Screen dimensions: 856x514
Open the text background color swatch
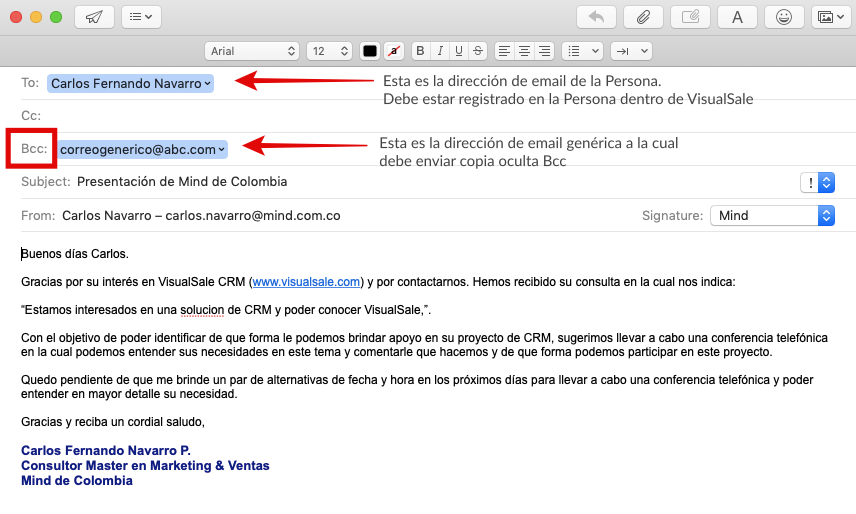(x=394, y=51)
